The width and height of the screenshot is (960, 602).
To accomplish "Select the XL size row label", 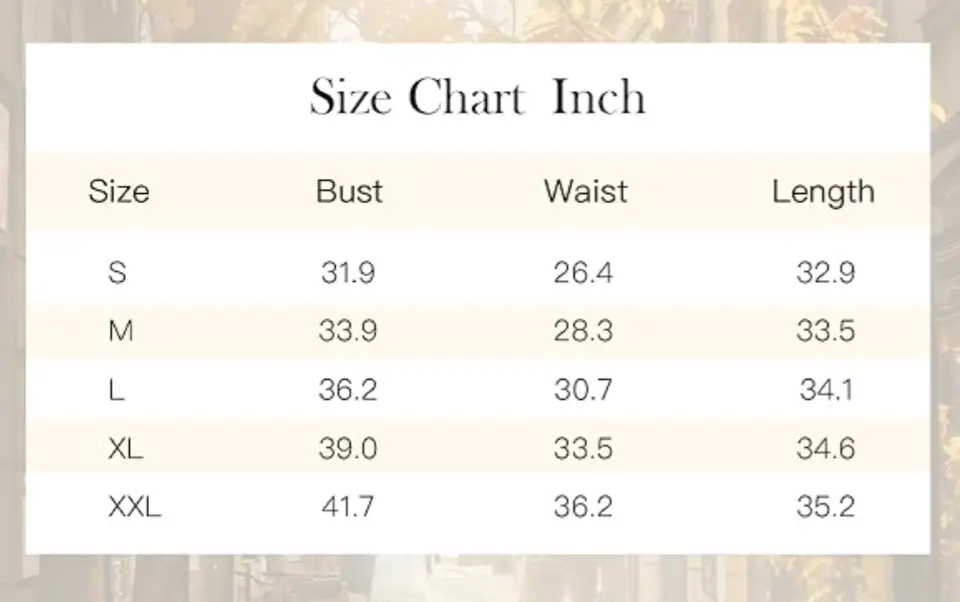I will pos(125,449).
